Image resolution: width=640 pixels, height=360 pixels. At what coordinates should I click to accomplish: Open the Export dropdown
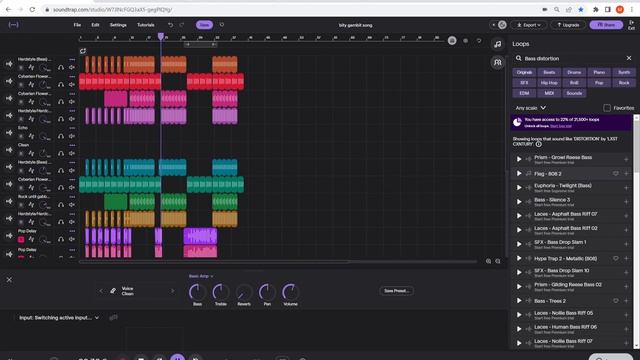(529, 25)
